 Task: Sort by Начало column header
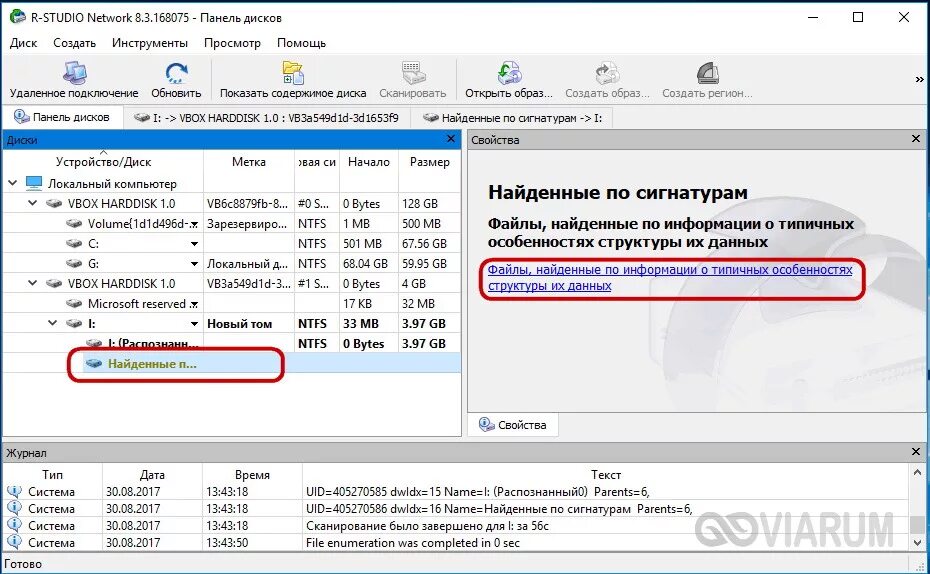(368, 162)
